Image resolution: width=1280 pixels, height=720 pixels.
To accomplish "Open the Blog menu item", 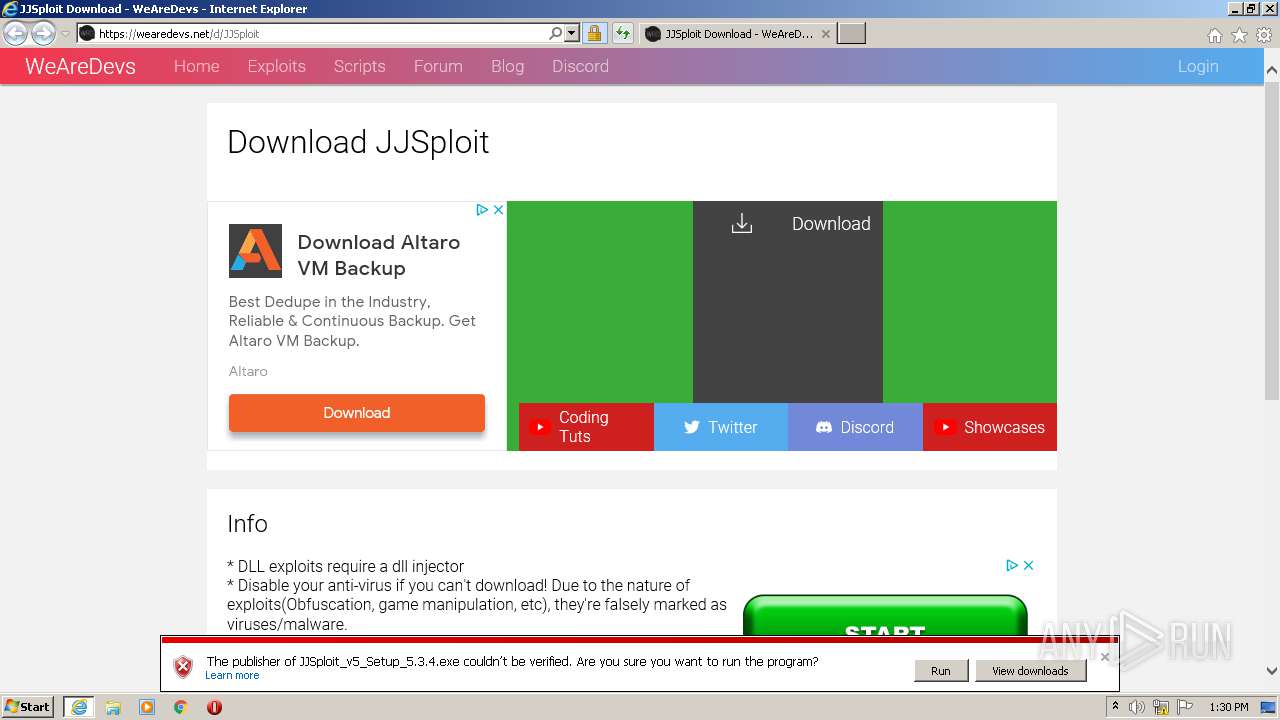I will click(x=507, y=66).
